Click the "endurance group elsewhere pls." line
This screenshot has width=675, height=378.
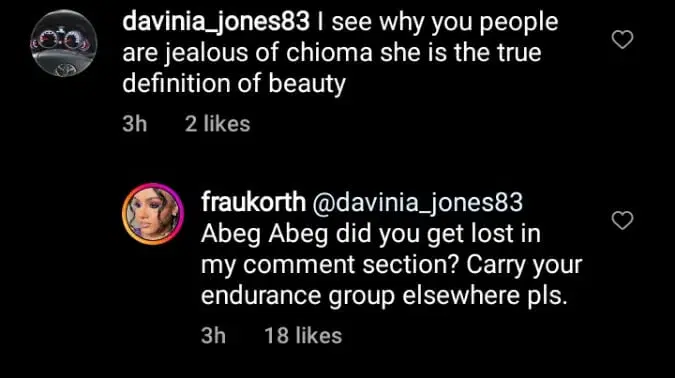[x=384, y=296]
